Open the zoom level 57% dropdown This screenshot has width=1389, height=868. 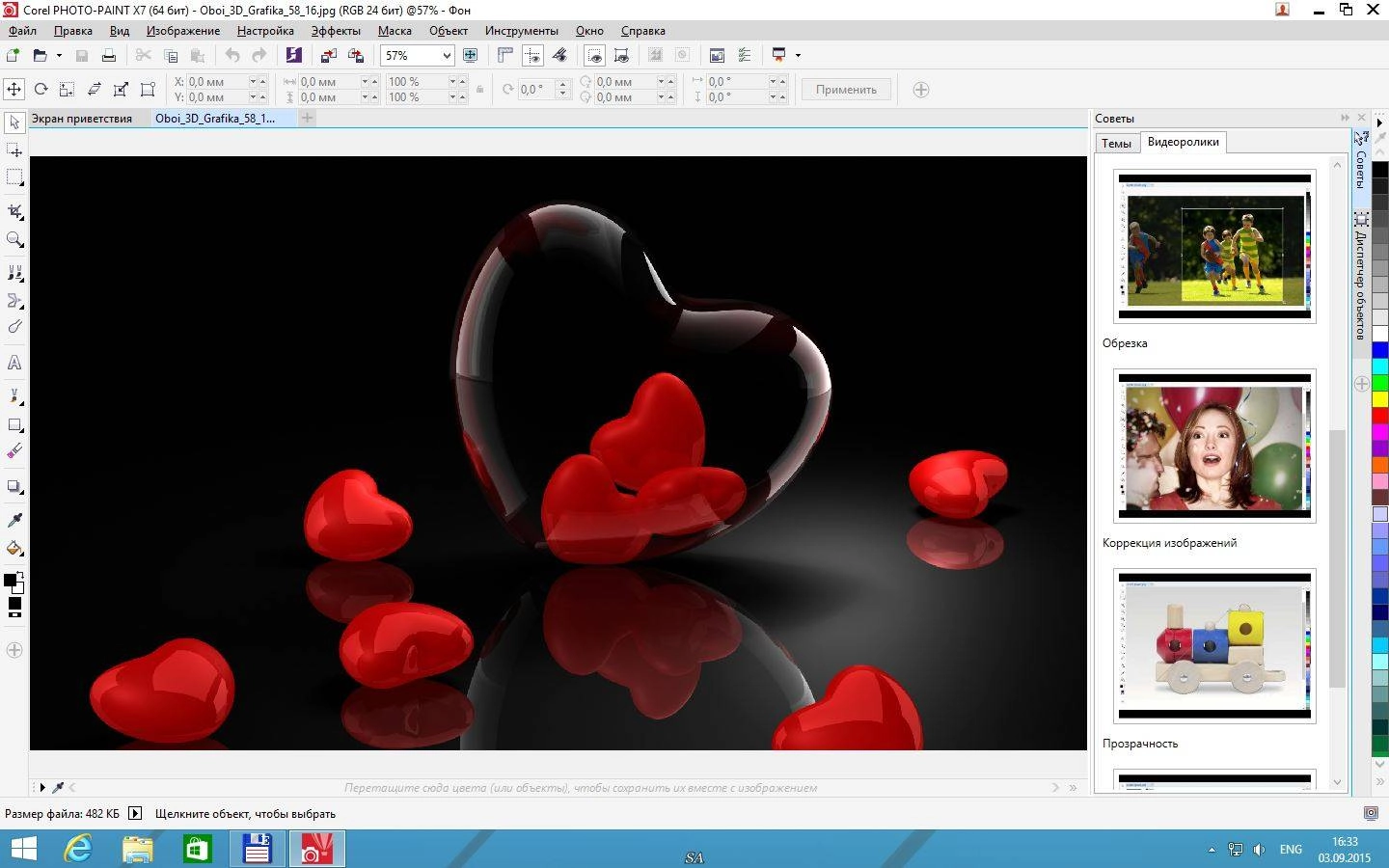(x=447, y=56)
